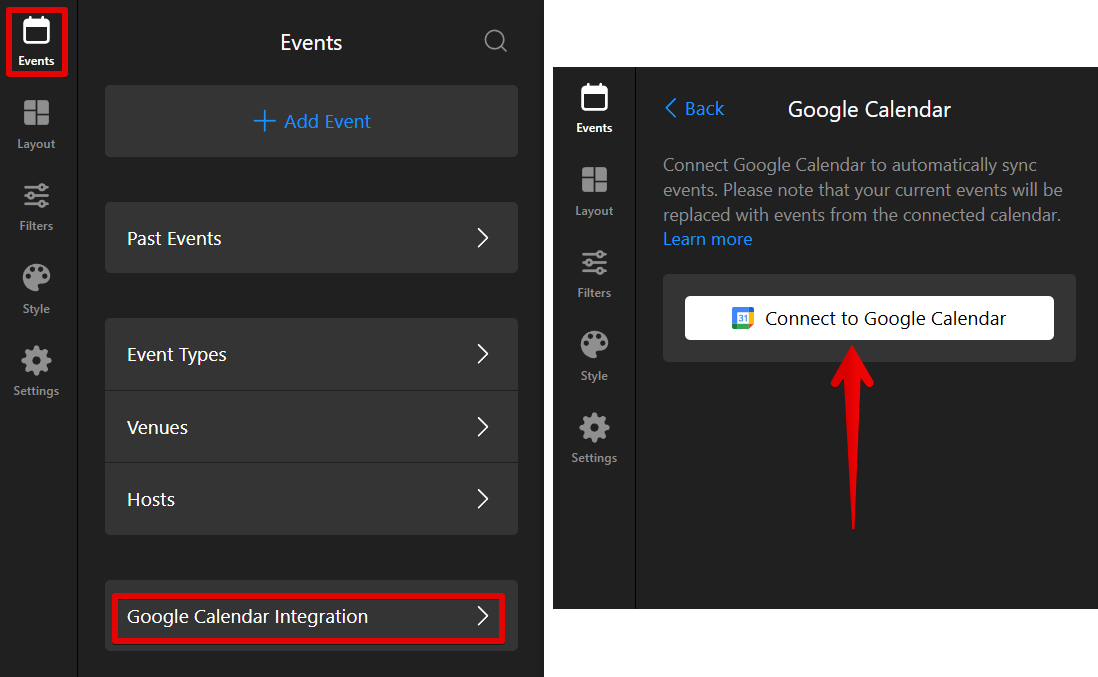
Task: Open the Event Types row
Action: click(312, 354)
